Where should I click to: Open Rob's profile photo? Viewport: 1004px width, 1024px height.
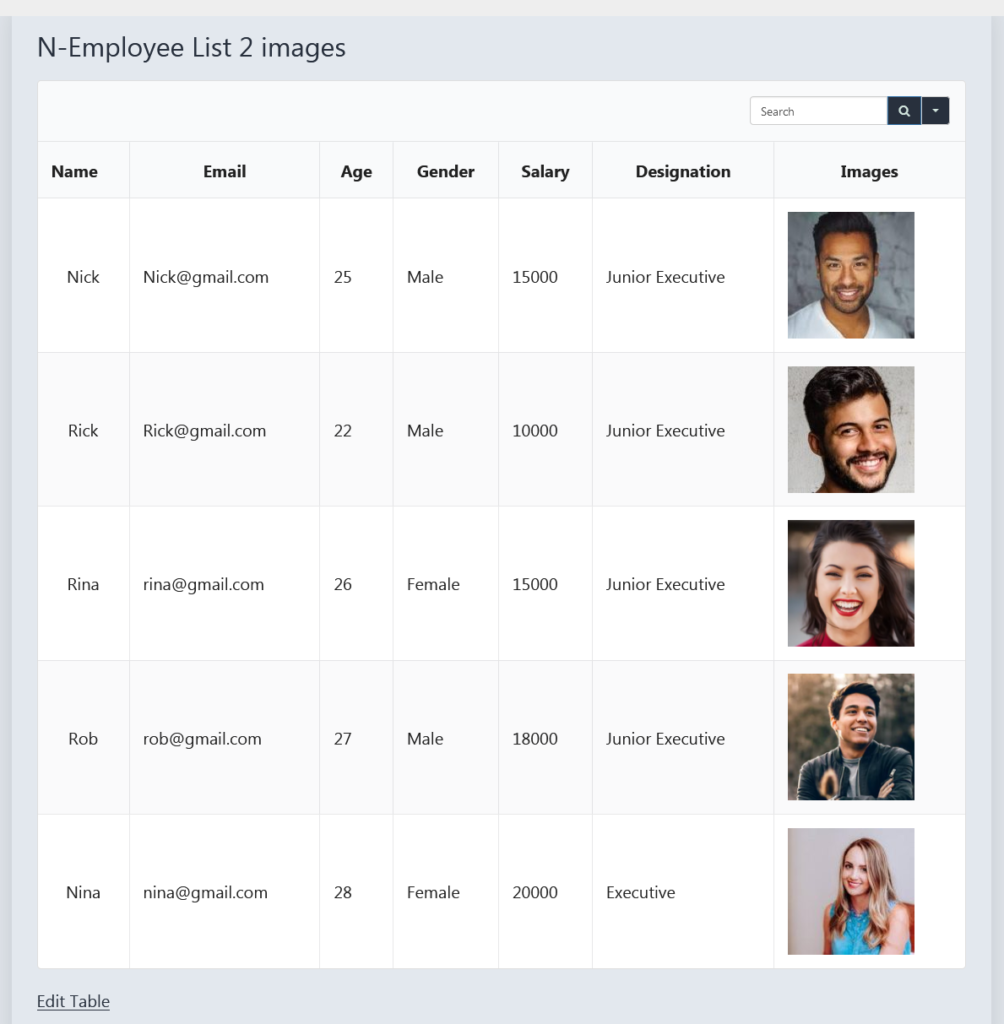click(x=850, y=737)
